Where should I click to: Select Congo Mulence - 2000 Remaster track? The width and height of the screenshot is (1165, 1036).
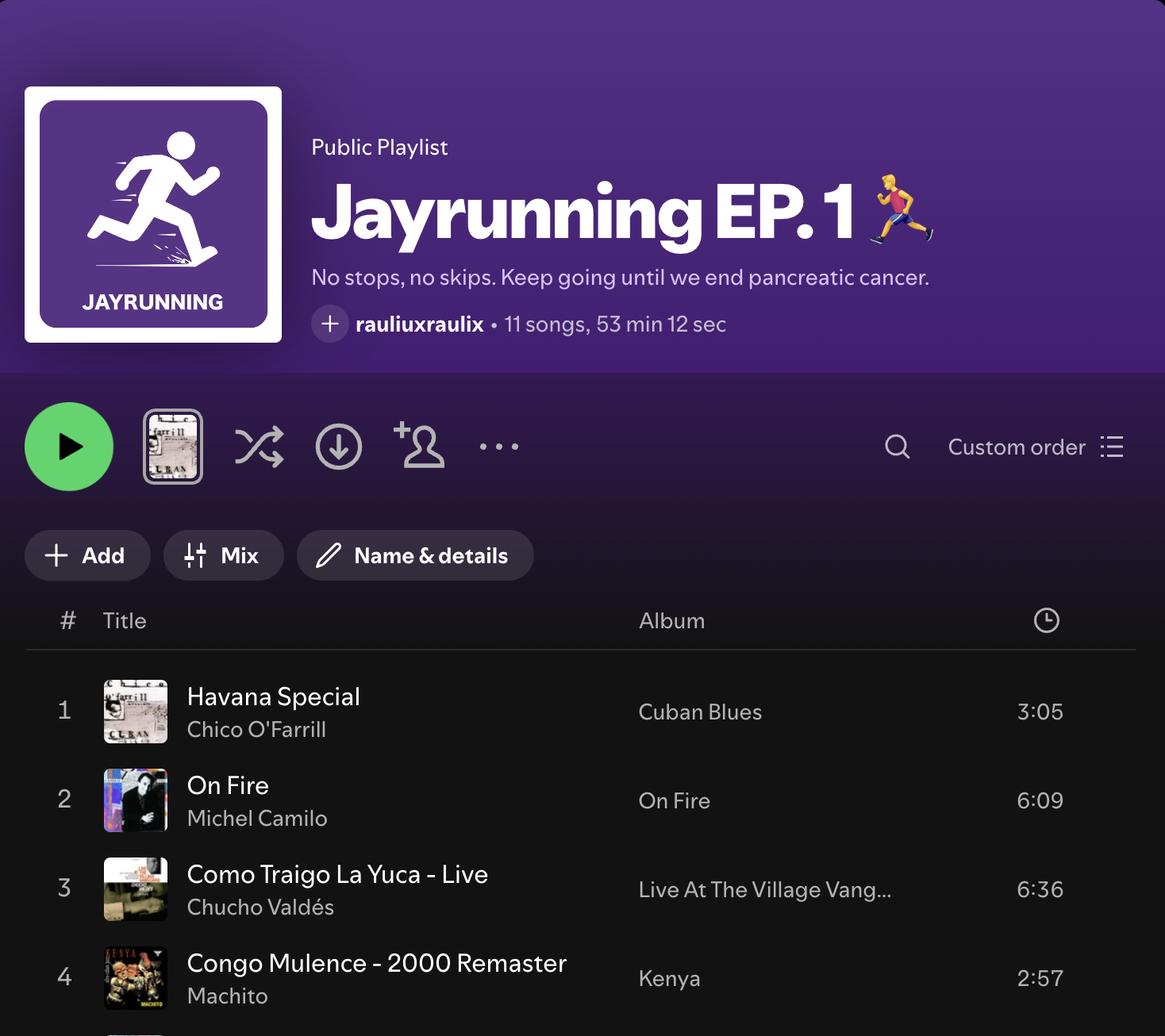[377, 963]
